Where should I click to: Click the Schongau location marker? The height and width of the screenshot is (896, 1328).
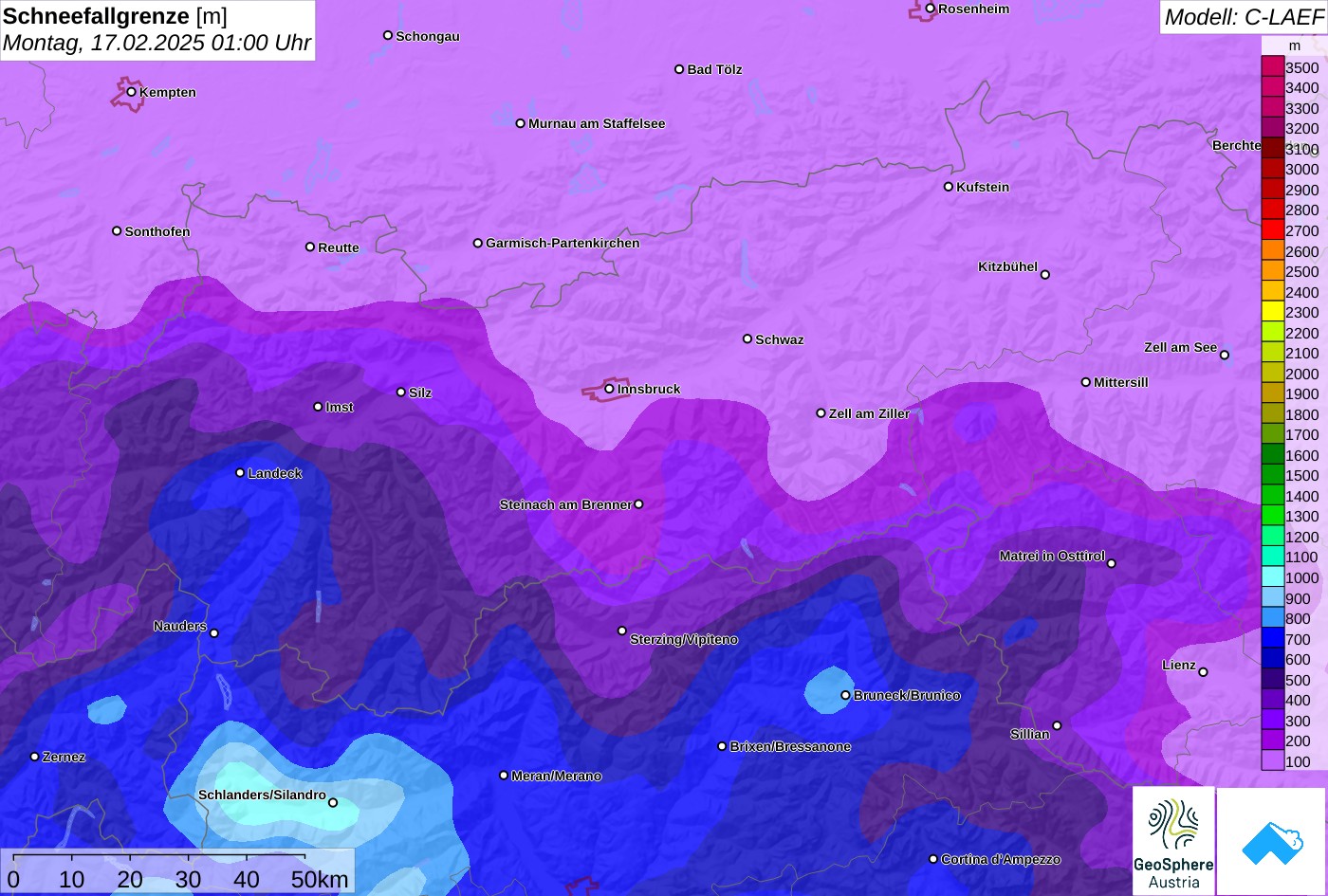[x=388, y=35]
